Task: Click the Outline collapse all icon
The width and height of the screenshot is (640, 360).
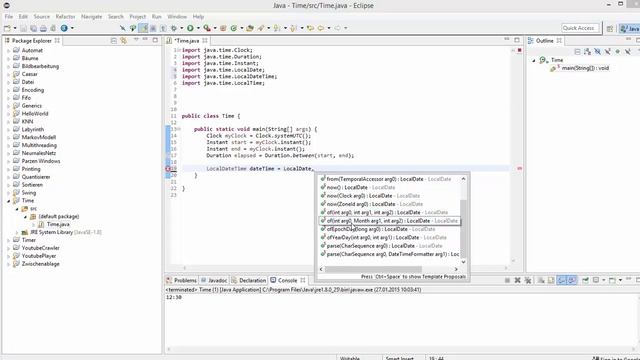Action: 577,51
